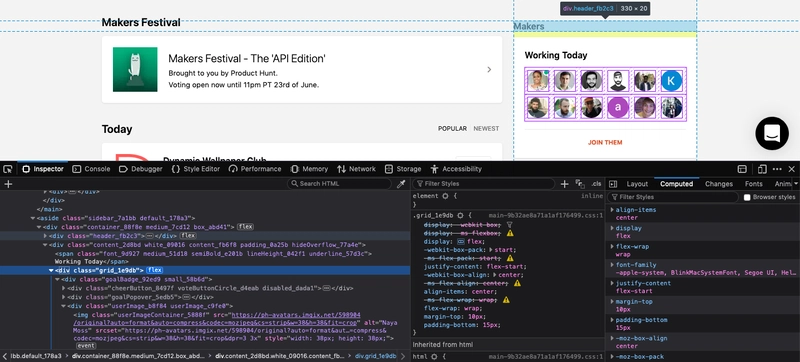Open the Console panel
800x362 pixels.
(91, 169)
